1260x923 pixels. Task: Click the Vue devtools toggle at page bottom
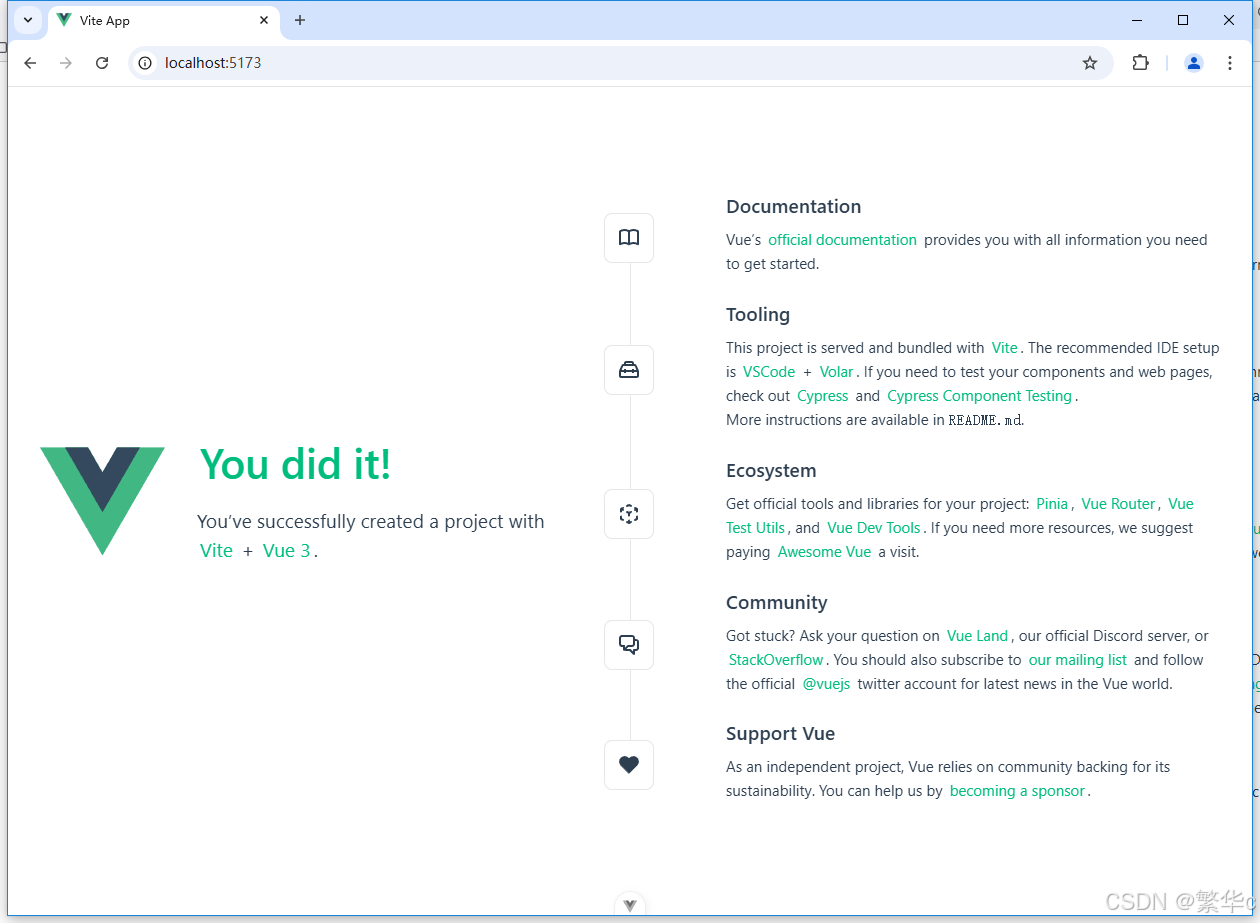click(630, 905)
